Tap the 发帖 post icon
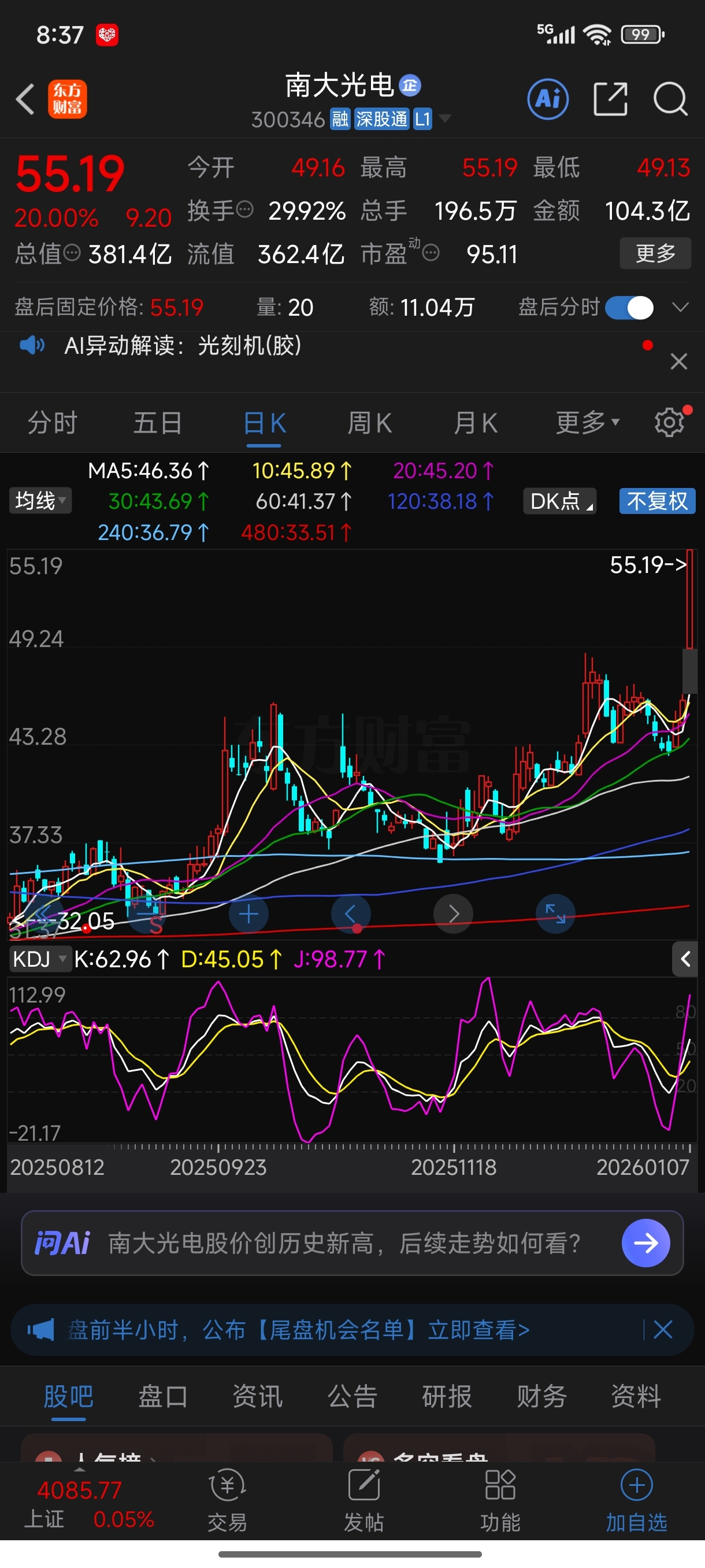This screenshot has width=705, height=1568. [363, 1501]
